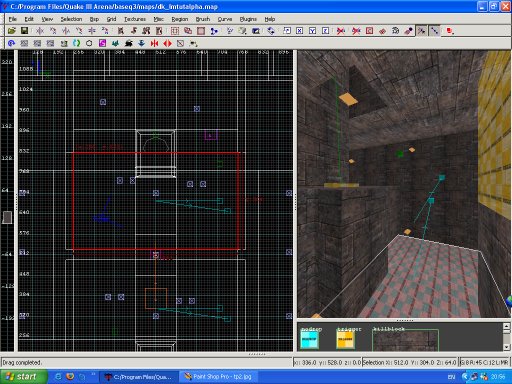Select the killblock texture thumbnail
Image resolution: width=512 pixels, height=384 pixels.
[x=405, y=341]
